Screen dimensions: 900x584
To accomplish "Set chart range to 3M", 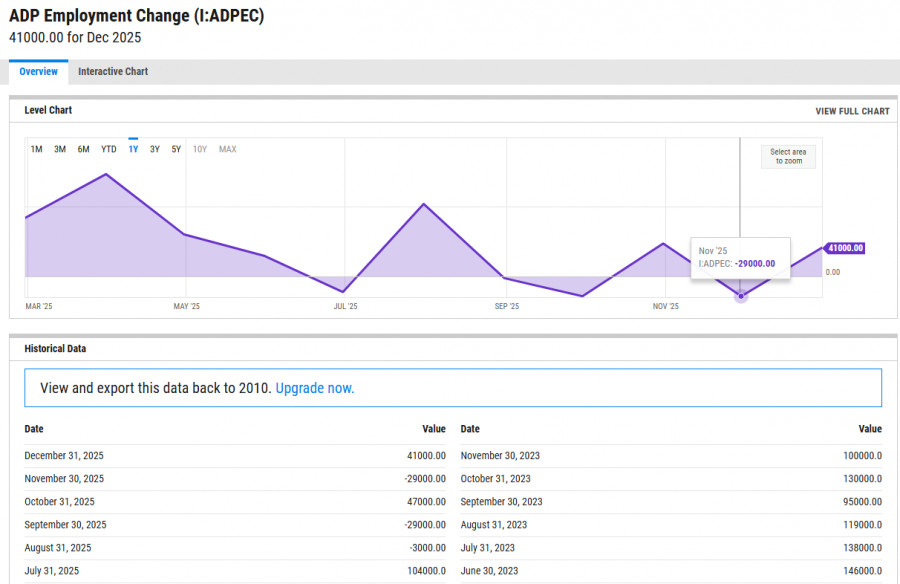I will [60, 149].
